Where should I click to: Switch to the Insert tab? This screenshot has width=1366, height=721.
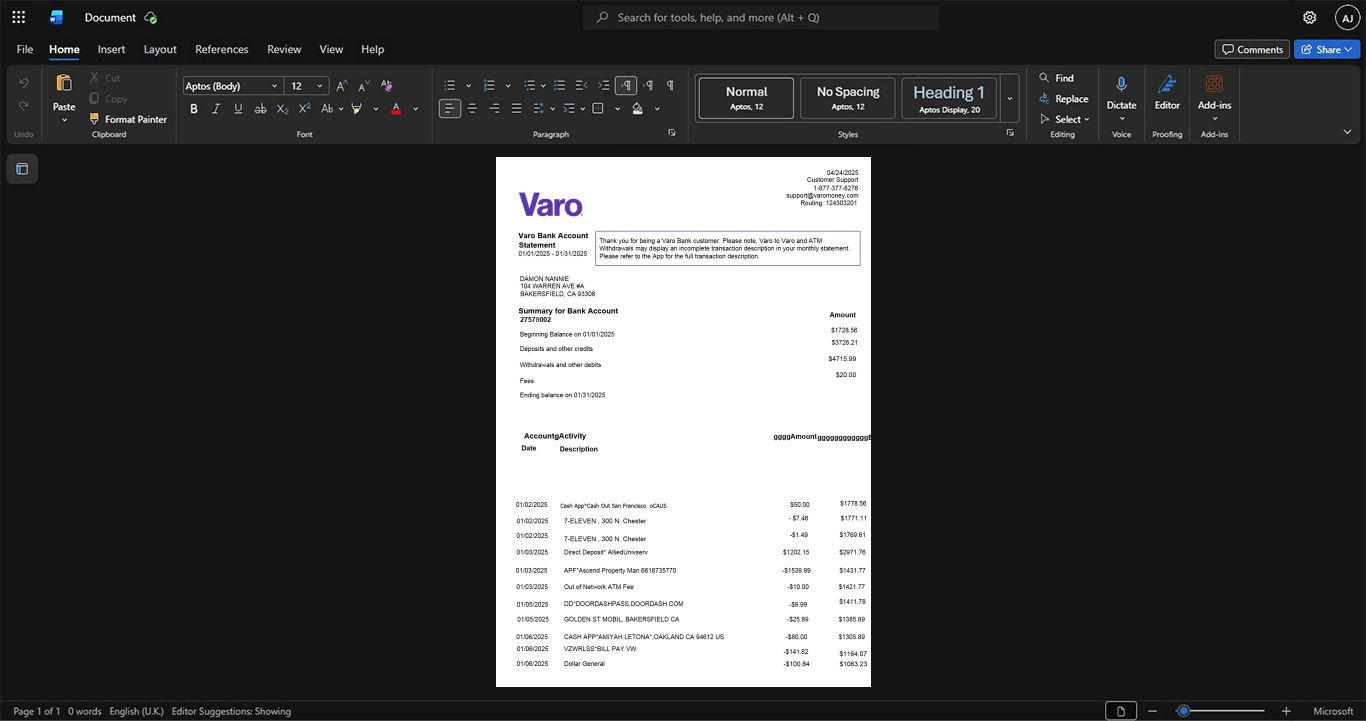click(111, 49)
